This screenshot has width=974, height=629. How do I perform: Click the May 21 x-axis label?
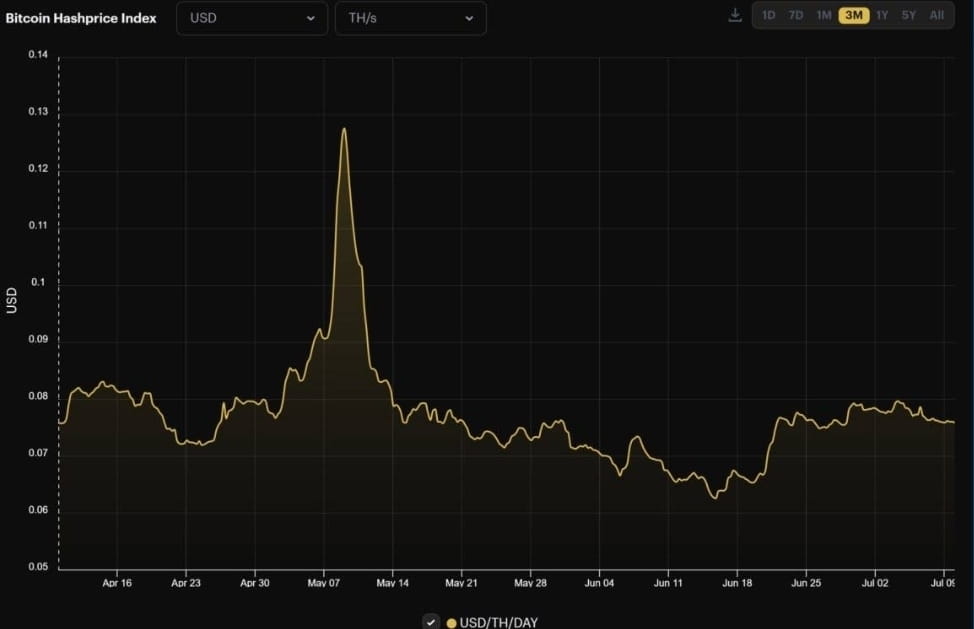coord(462,583)
